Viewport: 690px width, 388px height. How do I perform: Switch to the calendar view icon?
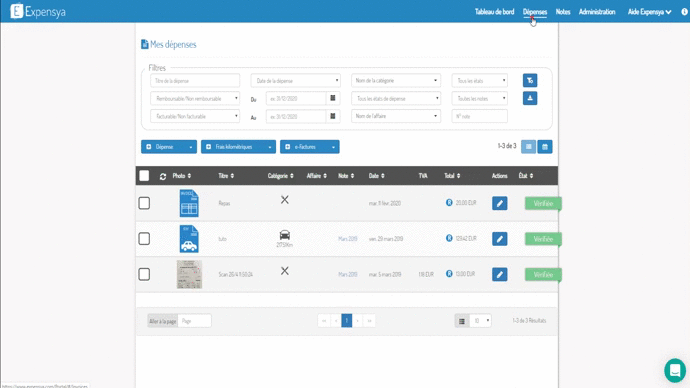pyautogui.click(x=545, y=146)
